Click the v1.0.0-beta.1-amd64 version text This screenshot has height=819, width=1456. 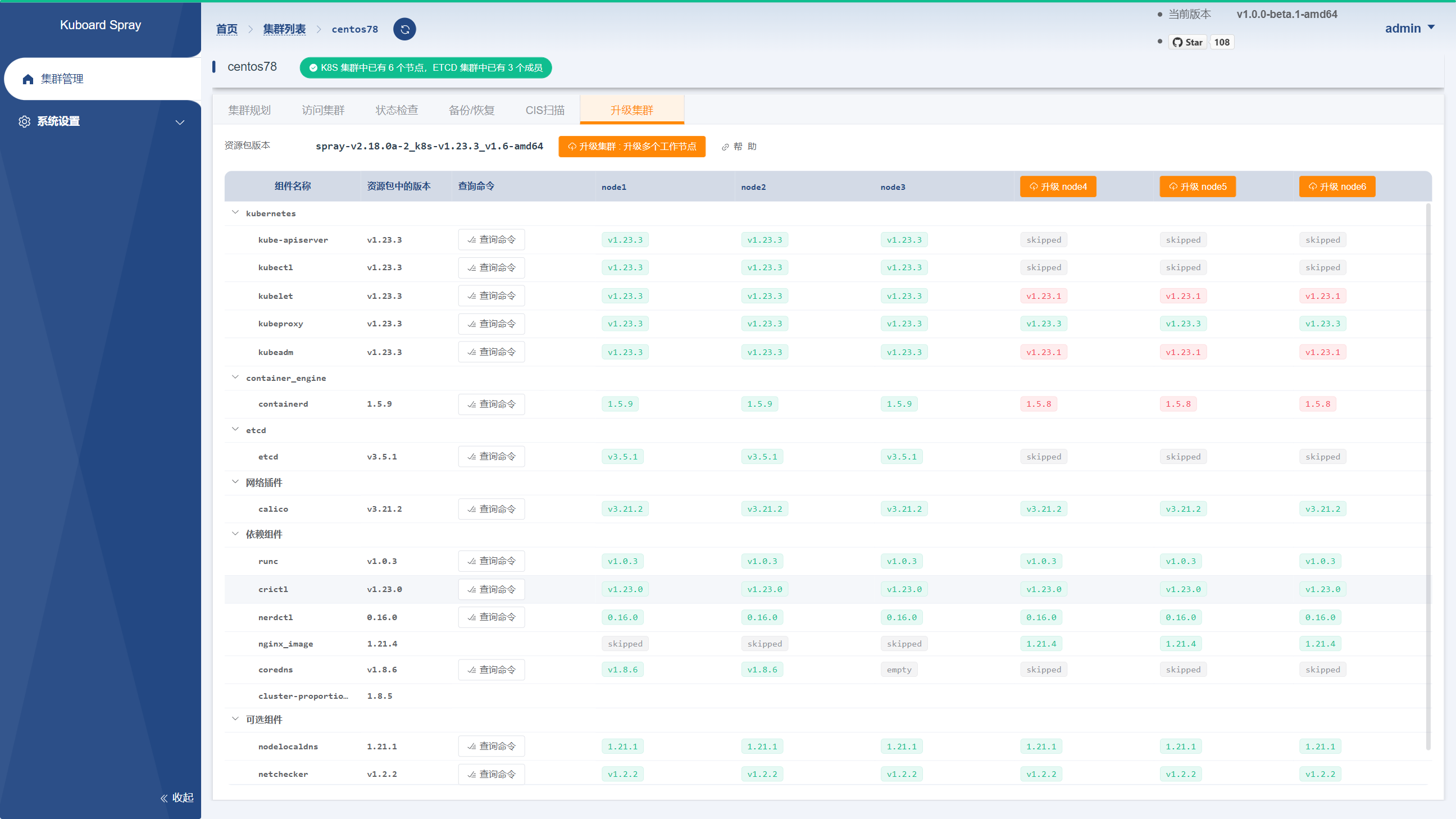pos(1287,14)
